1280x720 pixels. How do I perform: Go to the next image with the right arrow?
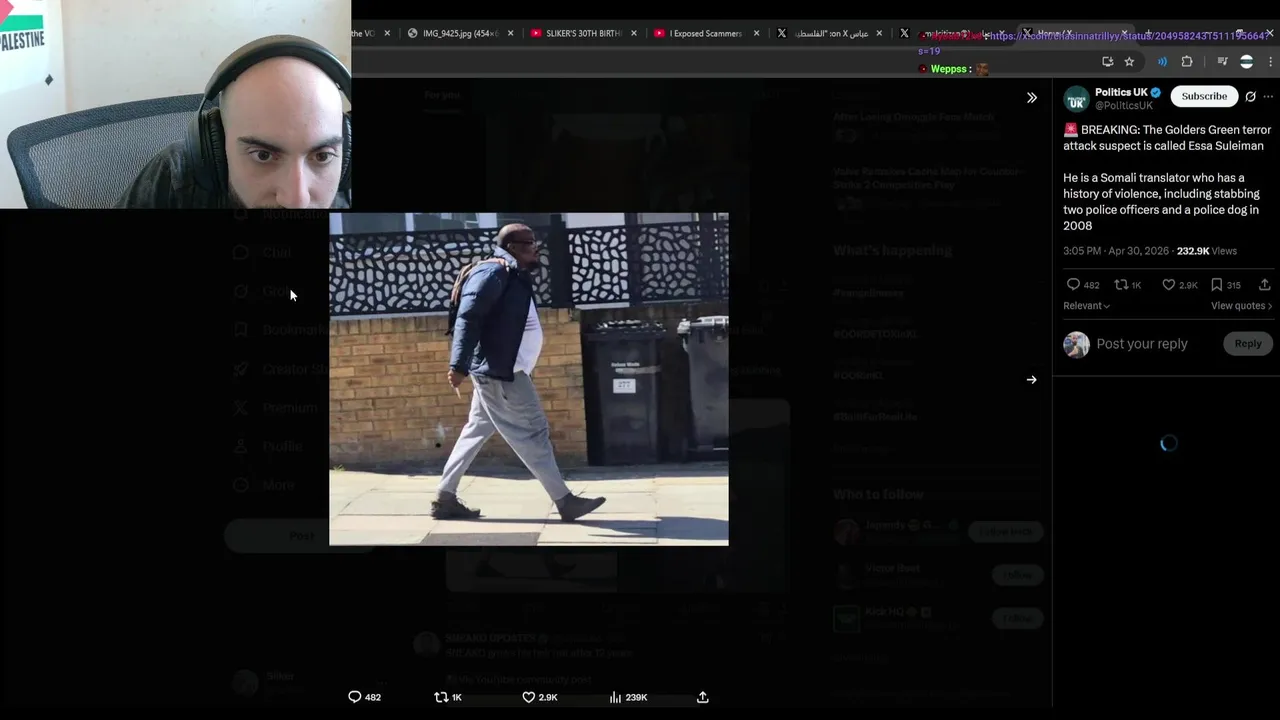coord(1031,380)
